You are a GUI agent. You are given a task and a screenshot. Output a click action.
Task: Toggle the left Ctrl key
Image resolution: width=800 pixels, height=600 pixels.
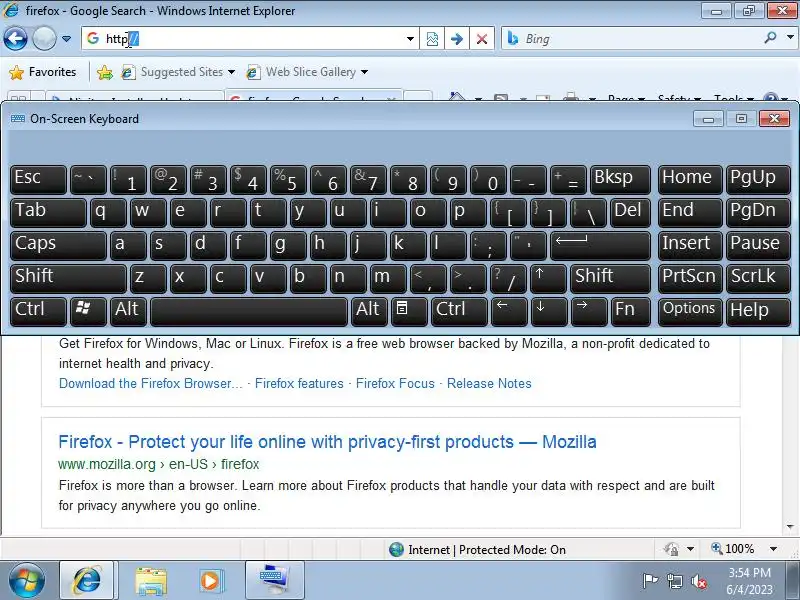[38, 311]
